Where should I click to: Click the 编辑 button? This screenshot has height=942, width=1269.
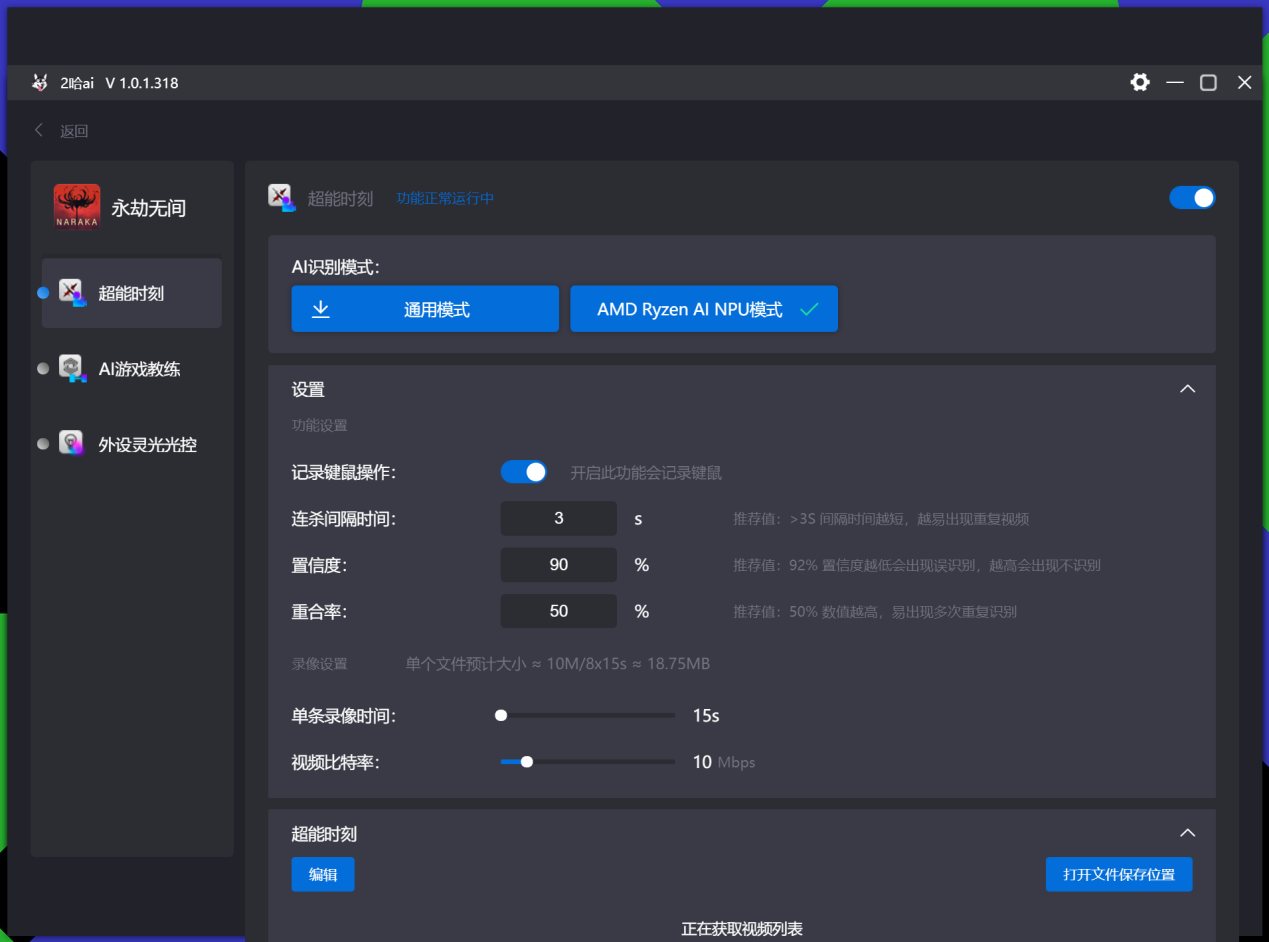coord(323,874)
